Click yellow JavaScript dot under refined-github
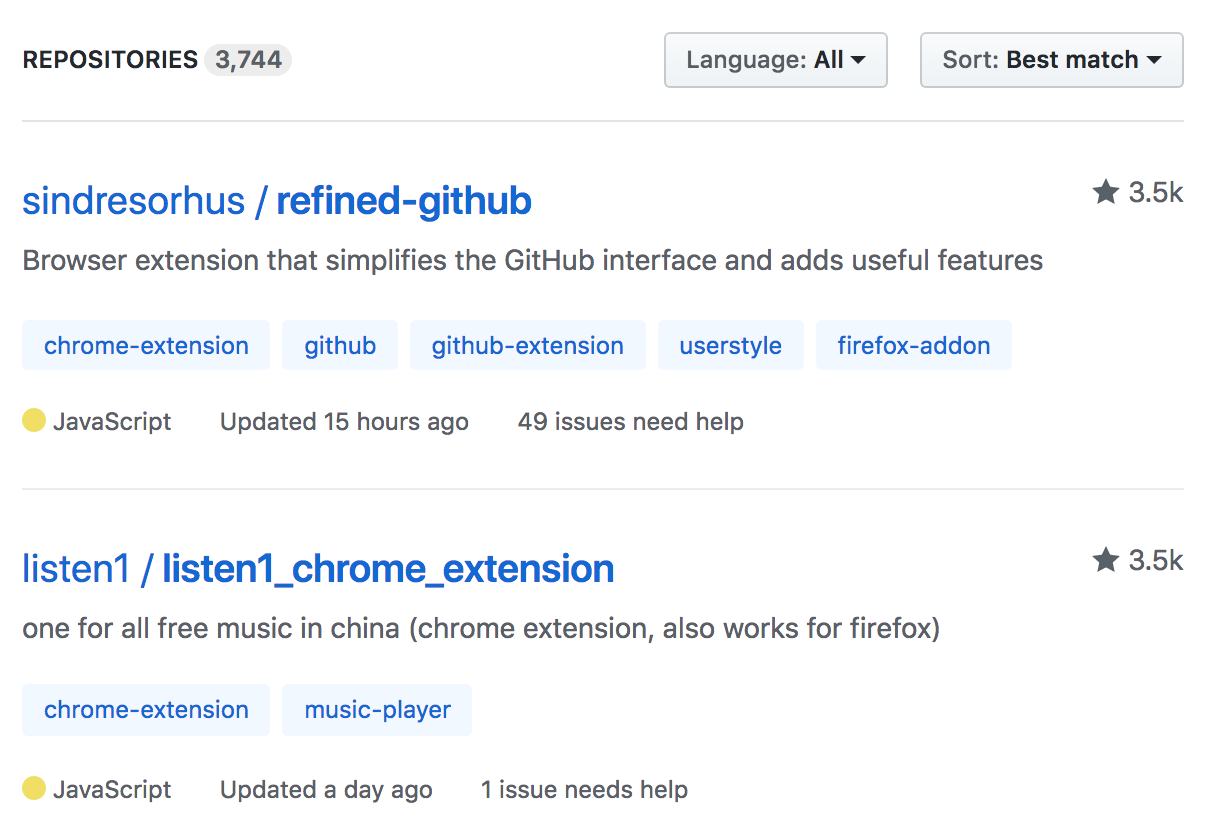Viewport: 1212px width, 832px height. (x=34, y=421)
